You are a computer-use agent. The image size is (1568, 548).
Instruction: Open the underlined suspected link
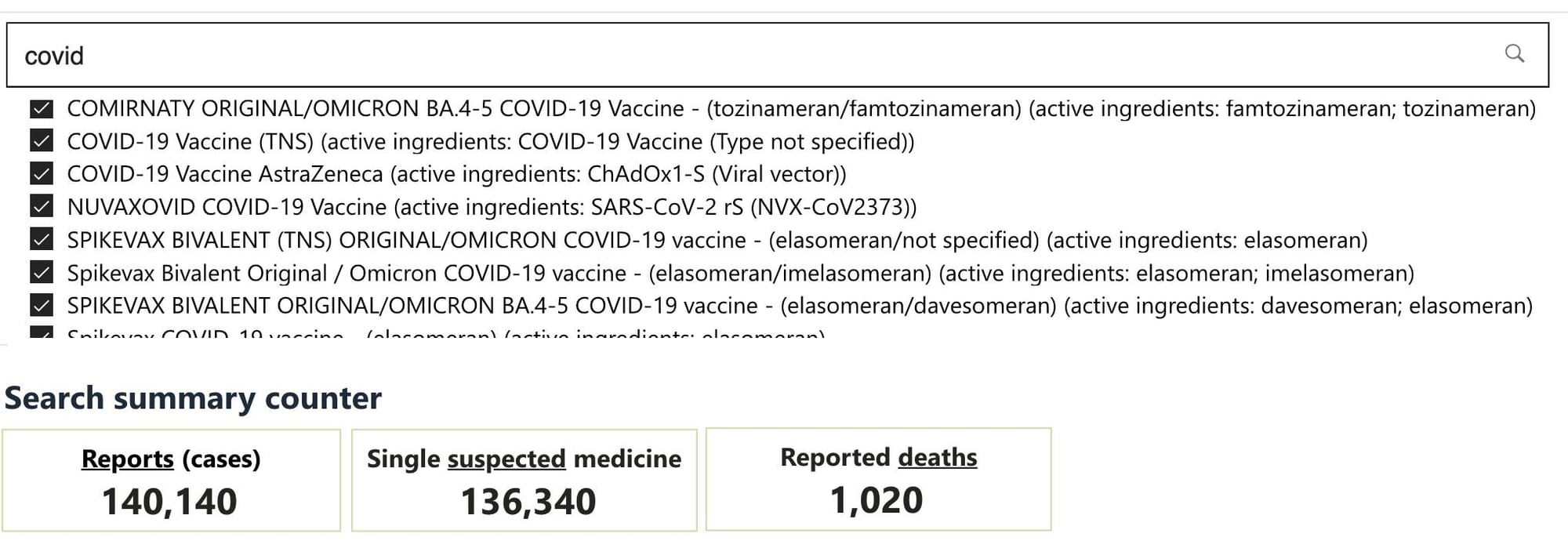coord(506,459)
